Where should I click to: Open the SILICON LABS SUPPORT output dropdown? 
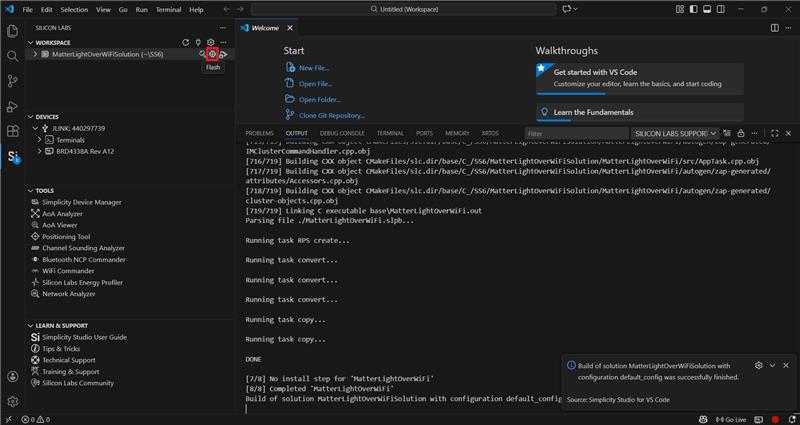676,133
